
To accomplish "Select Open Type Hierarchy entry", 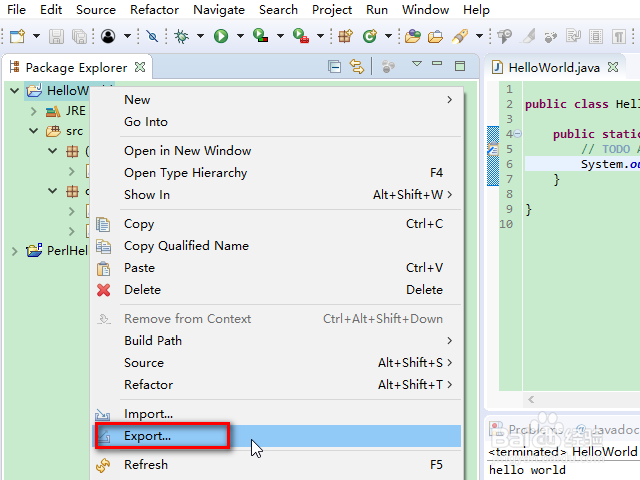I will pos(278,173).
